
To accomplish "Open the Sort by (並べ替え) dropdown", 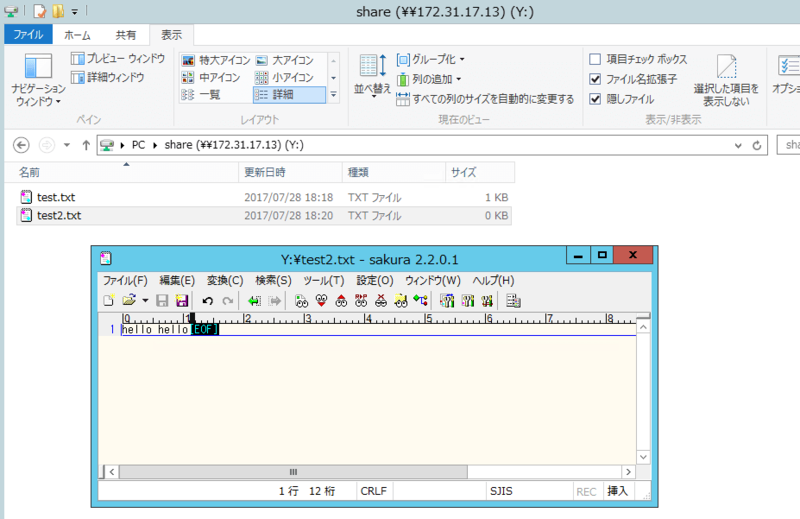I will 372,75.
